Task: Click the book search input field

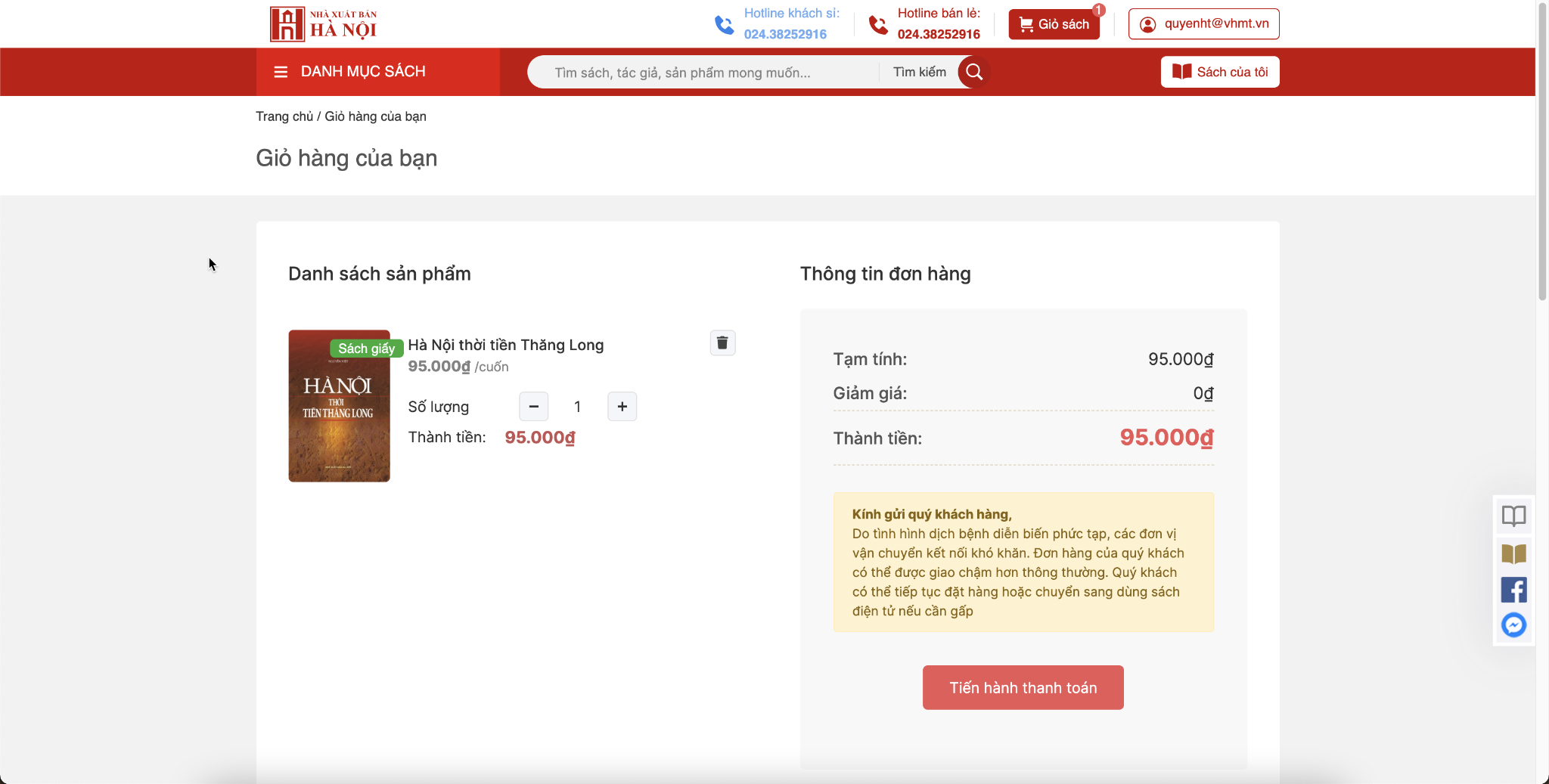Action: pyautogui.click(x=703, y=72)
